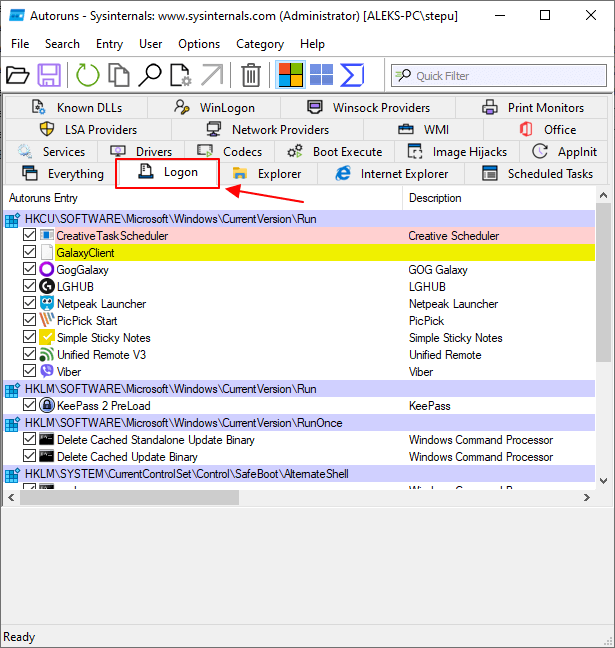Viewport: 615px width, 648px height.
Task: Select the Internet Explorer tab
Action: tap(391, 174)
